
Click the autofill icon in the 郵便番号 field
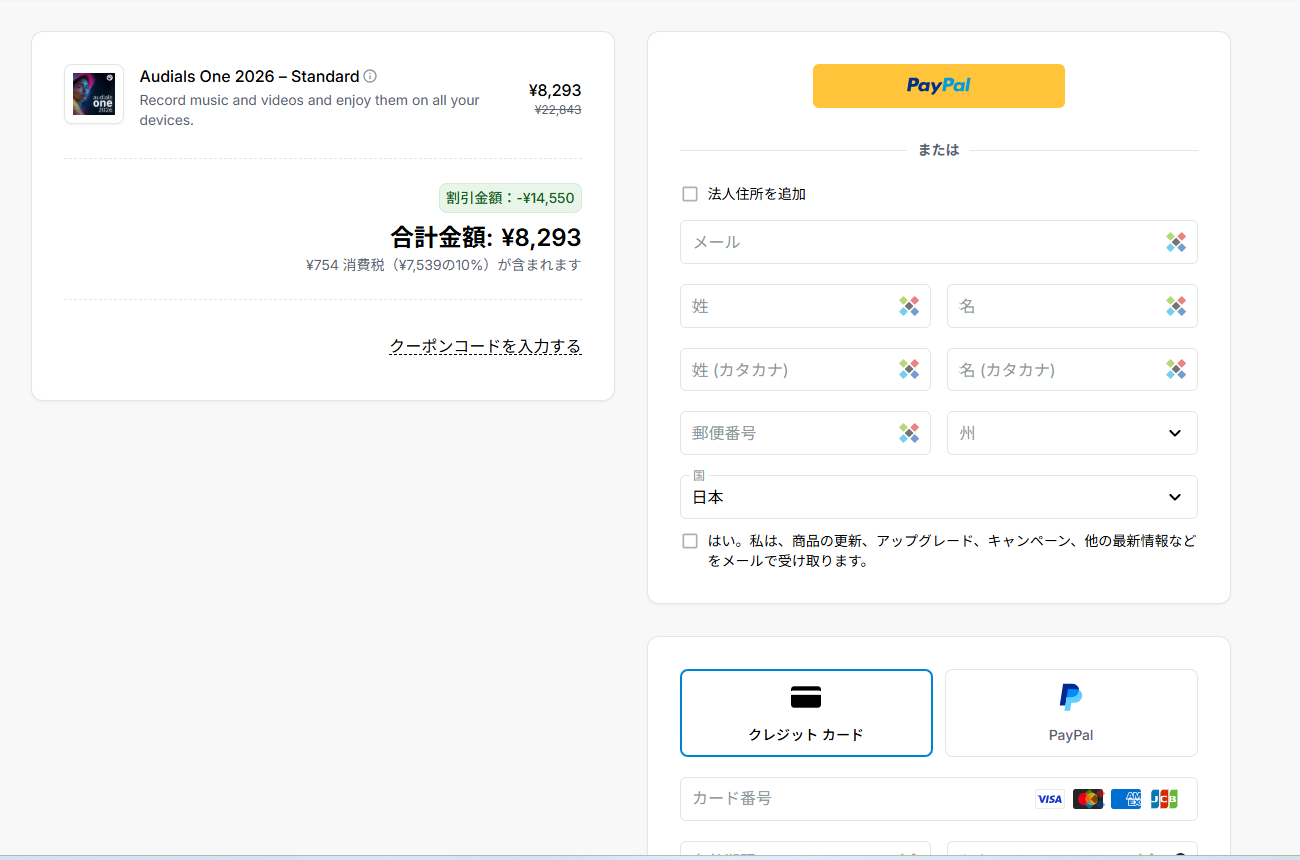(x=909, y=433)
